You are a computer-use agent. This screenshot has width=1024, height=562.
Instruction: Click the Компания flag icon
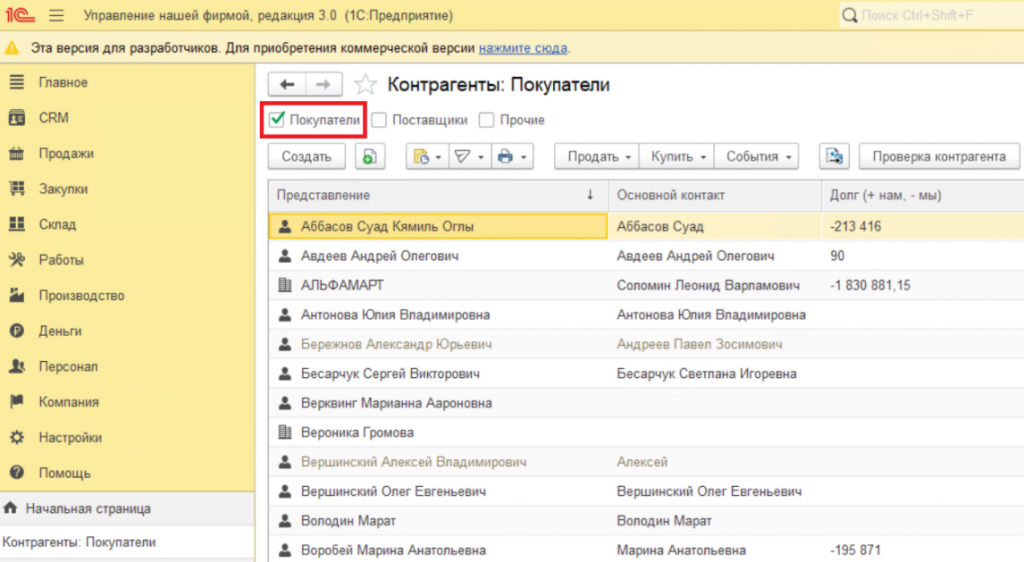pyautogui.click(x=17, y=402)
